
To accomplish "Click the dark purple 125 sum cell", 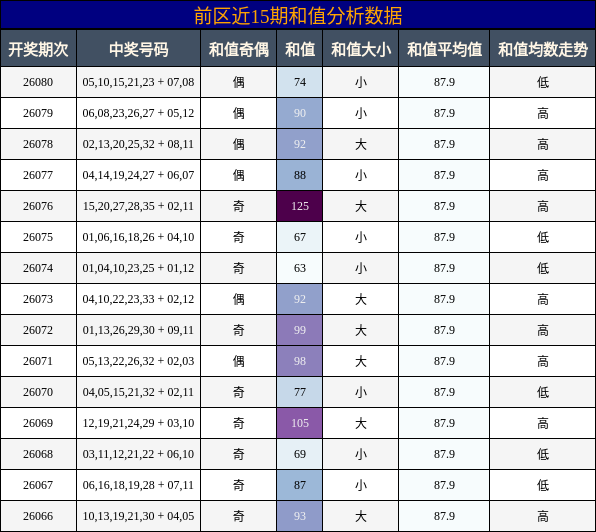I will [x=300, y=206].
